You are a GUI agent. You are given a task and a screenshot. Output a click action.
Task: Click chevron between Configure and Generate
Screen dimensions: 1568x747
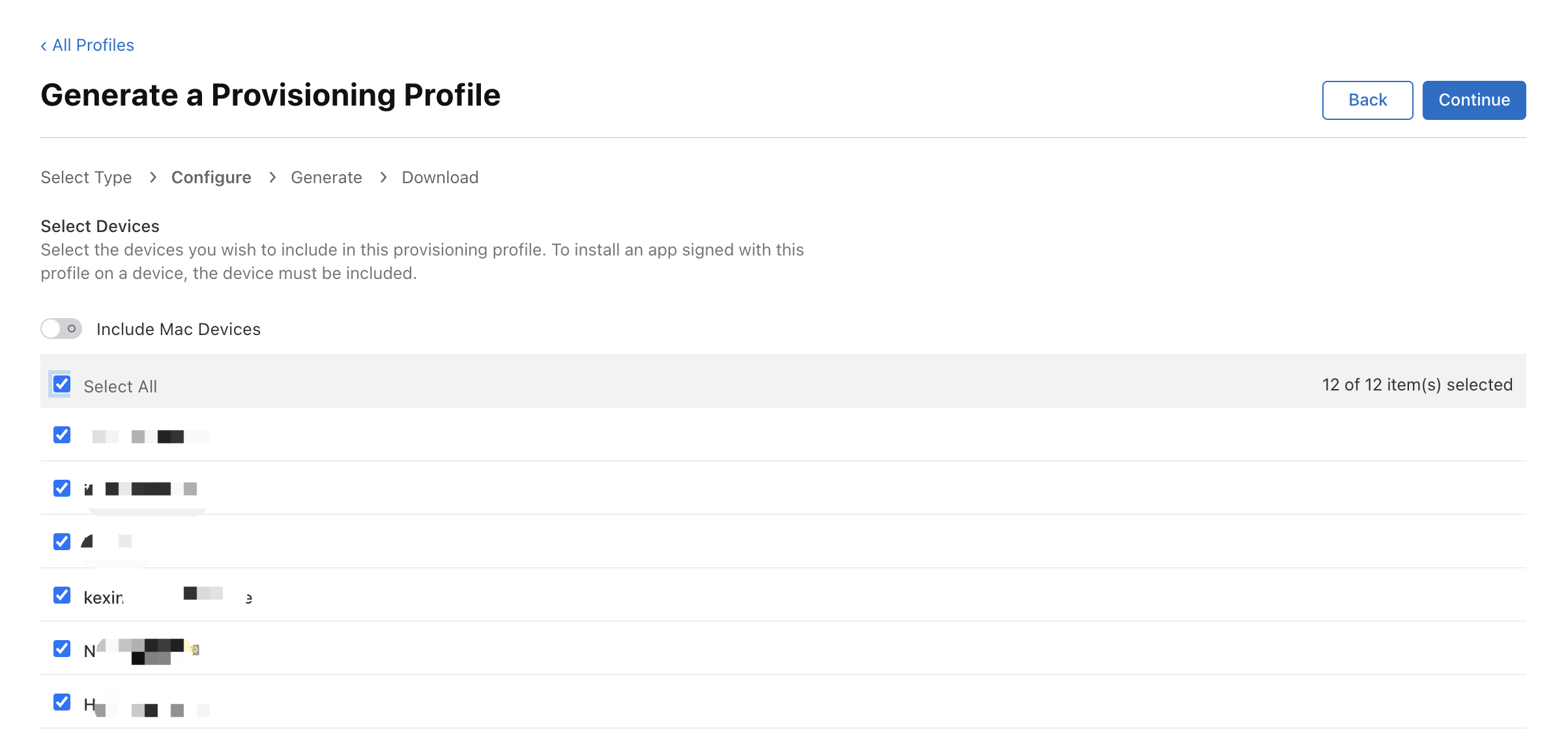(272, 177)
